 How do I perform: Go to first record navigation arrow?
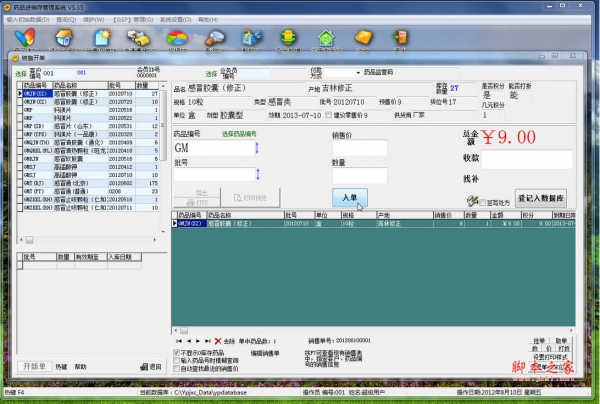click(178, 341)
